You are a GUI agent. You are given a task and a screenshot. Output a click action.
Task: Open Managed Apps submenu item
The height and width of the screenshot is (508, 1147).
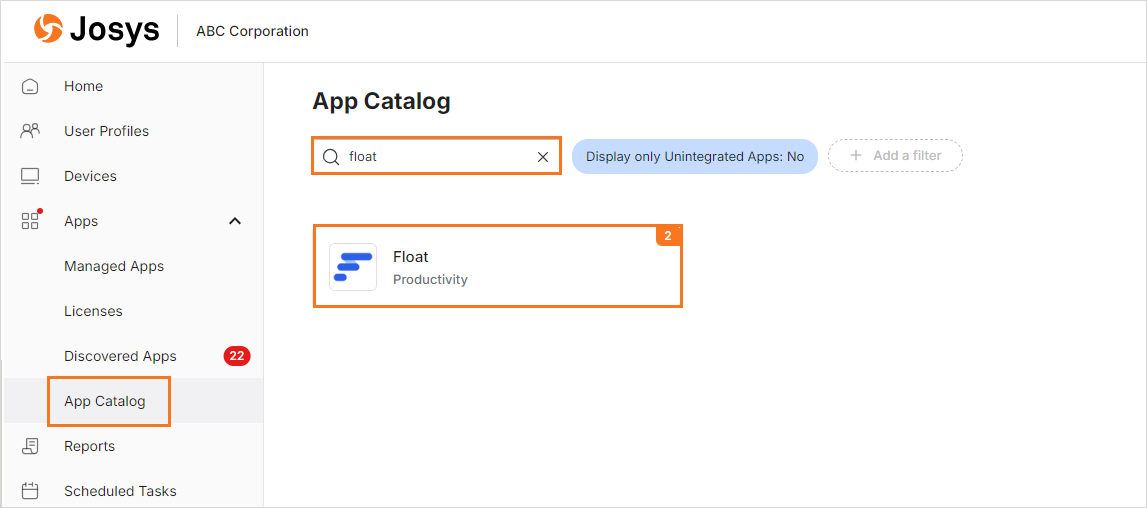click(x=114, y=266)
